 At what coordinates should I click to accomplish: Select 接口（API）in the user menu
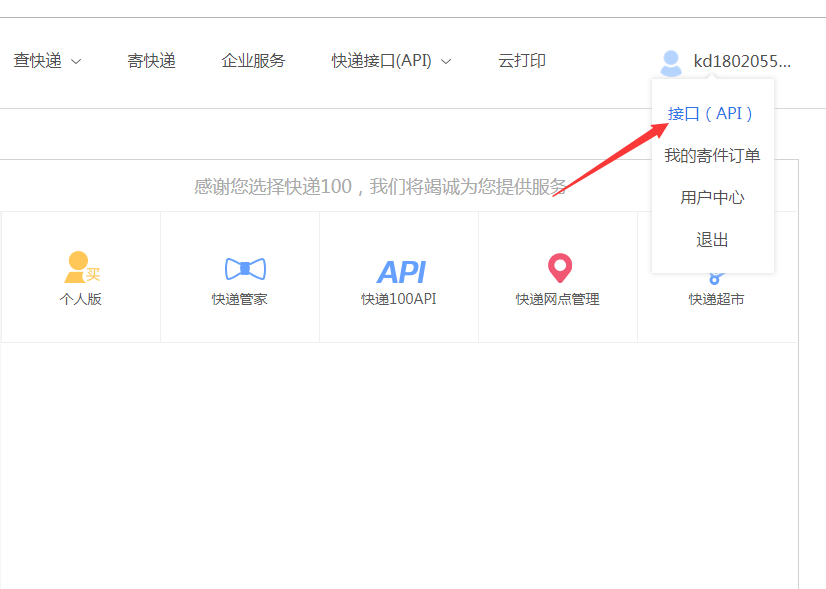[x=711, y=114]
